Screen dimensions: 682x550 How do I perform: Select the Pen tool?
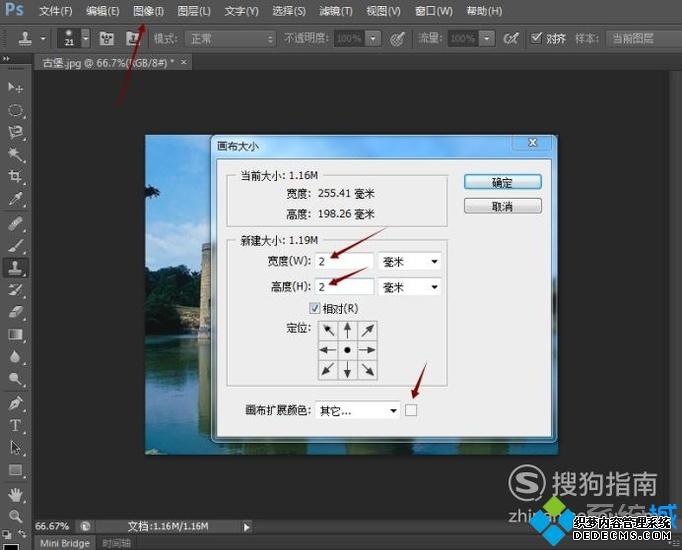click(x=16, y=403)
